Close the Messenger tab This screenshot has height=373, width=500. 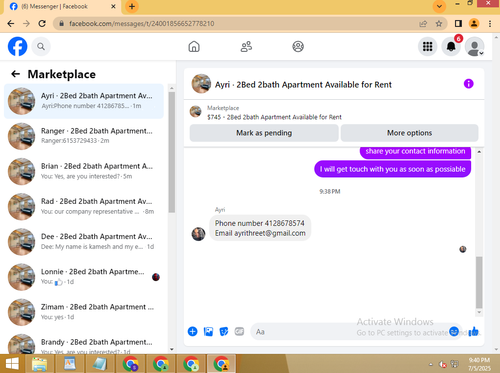[x=113, y=6]
